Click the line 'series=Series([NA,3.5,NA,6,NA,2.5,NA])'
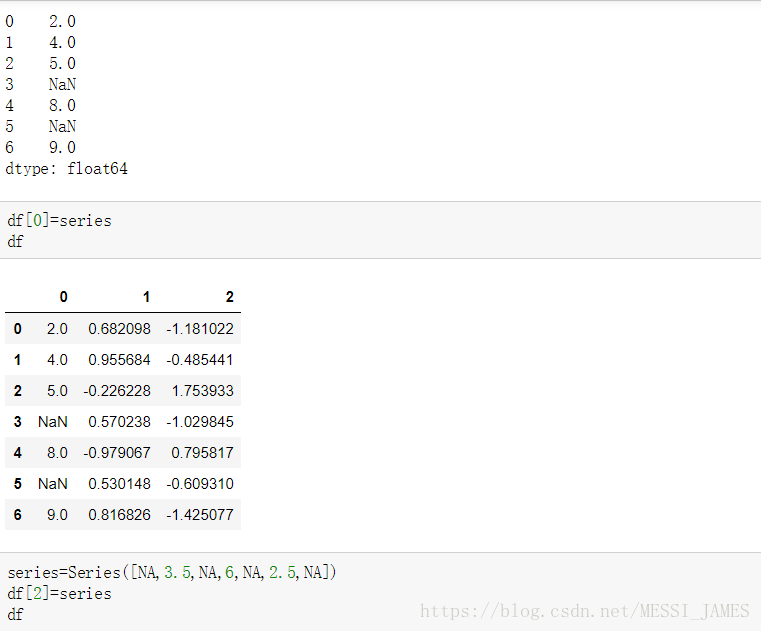The height and width of the screenshot is (631, 761). [x=171, y=572]
